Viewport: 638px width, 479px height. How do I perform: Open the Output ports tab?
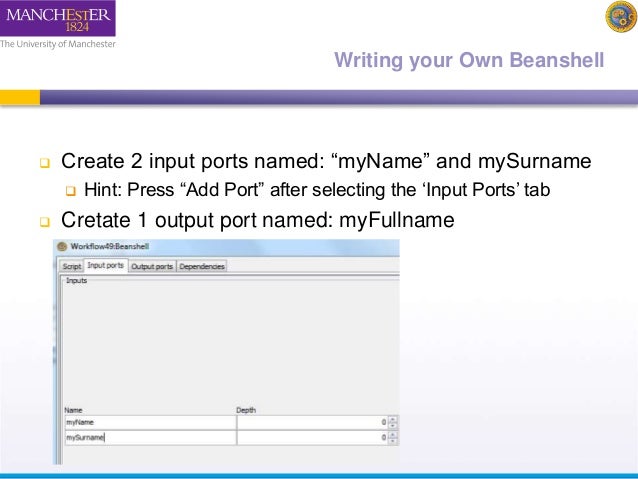[x=152, y=266]
